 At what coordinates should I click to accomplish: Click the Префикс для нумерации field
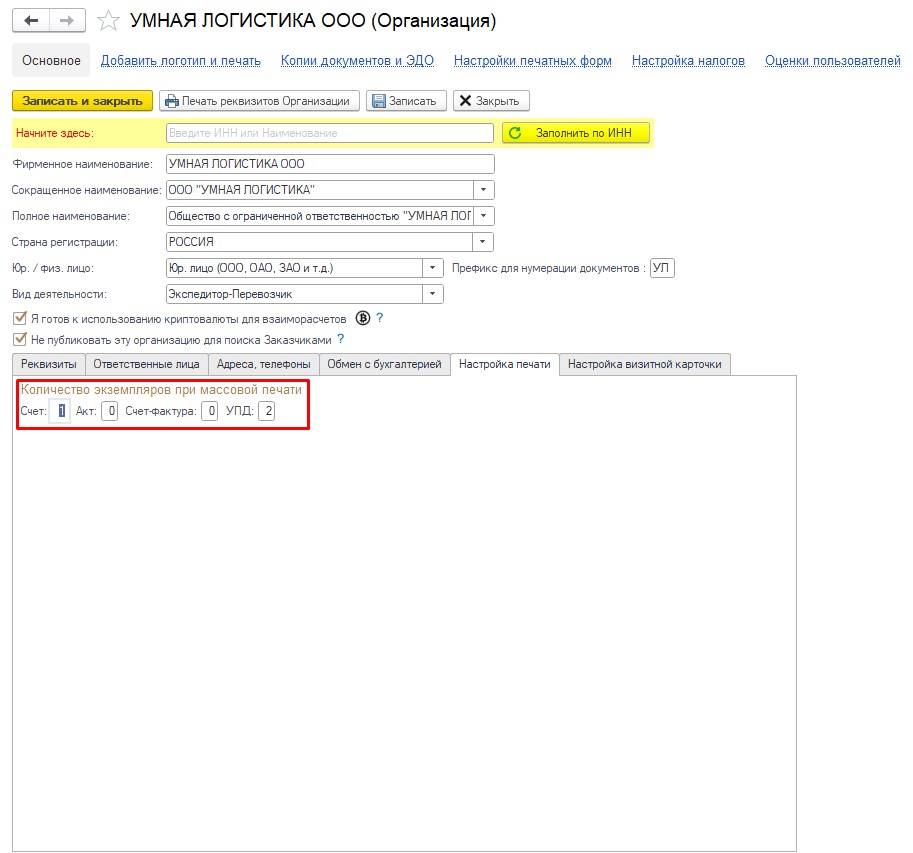662,268
